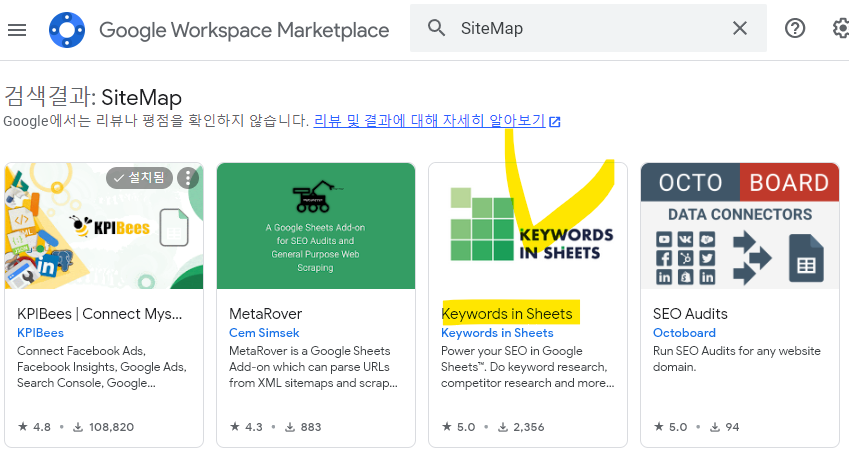Click the 2,356 downloads count

(521, 427)
